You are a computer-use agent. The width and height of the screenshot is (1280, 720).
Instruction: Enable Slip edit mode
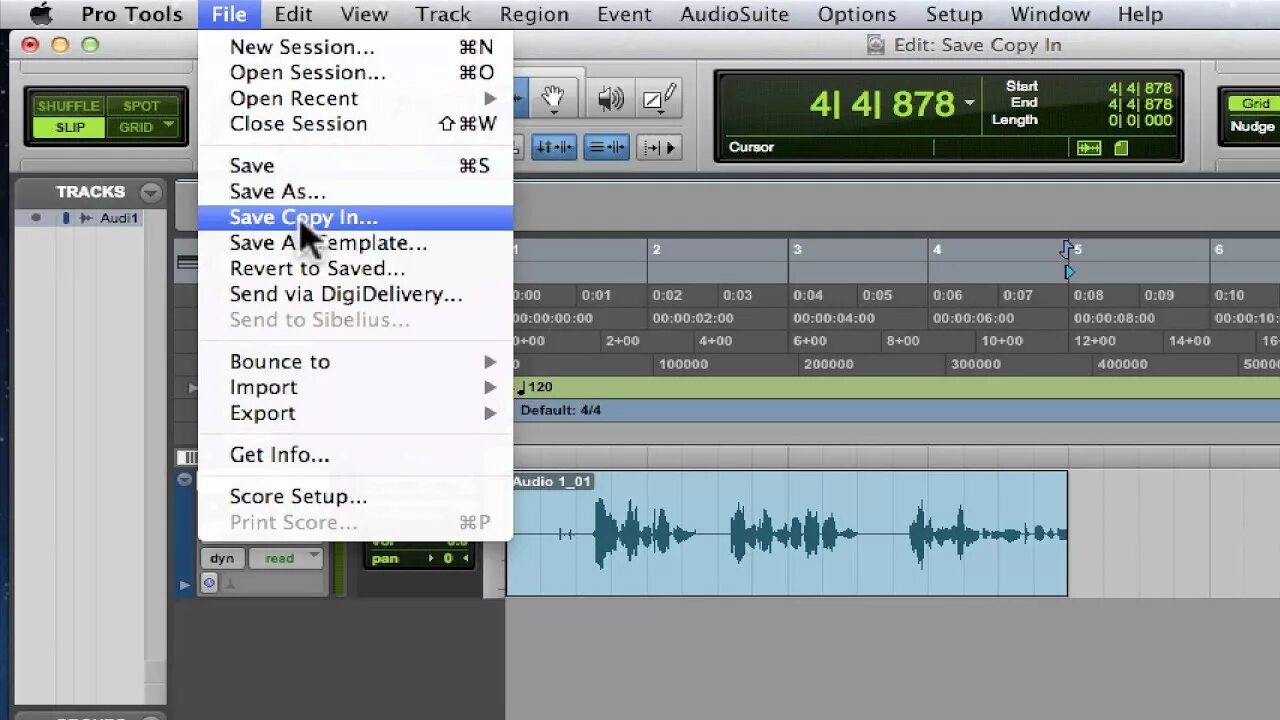coord(69,127)
